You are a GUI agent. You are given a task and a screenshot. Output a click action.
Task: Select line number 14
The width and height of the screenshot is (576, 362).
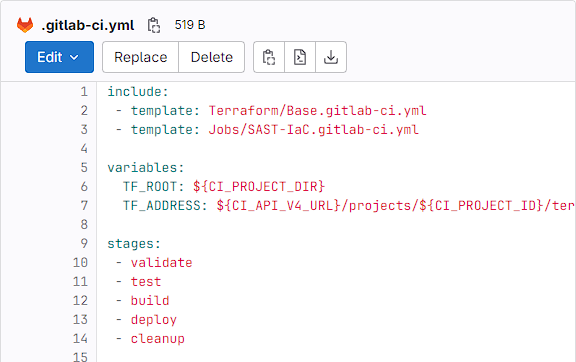[x=80, y=338]
